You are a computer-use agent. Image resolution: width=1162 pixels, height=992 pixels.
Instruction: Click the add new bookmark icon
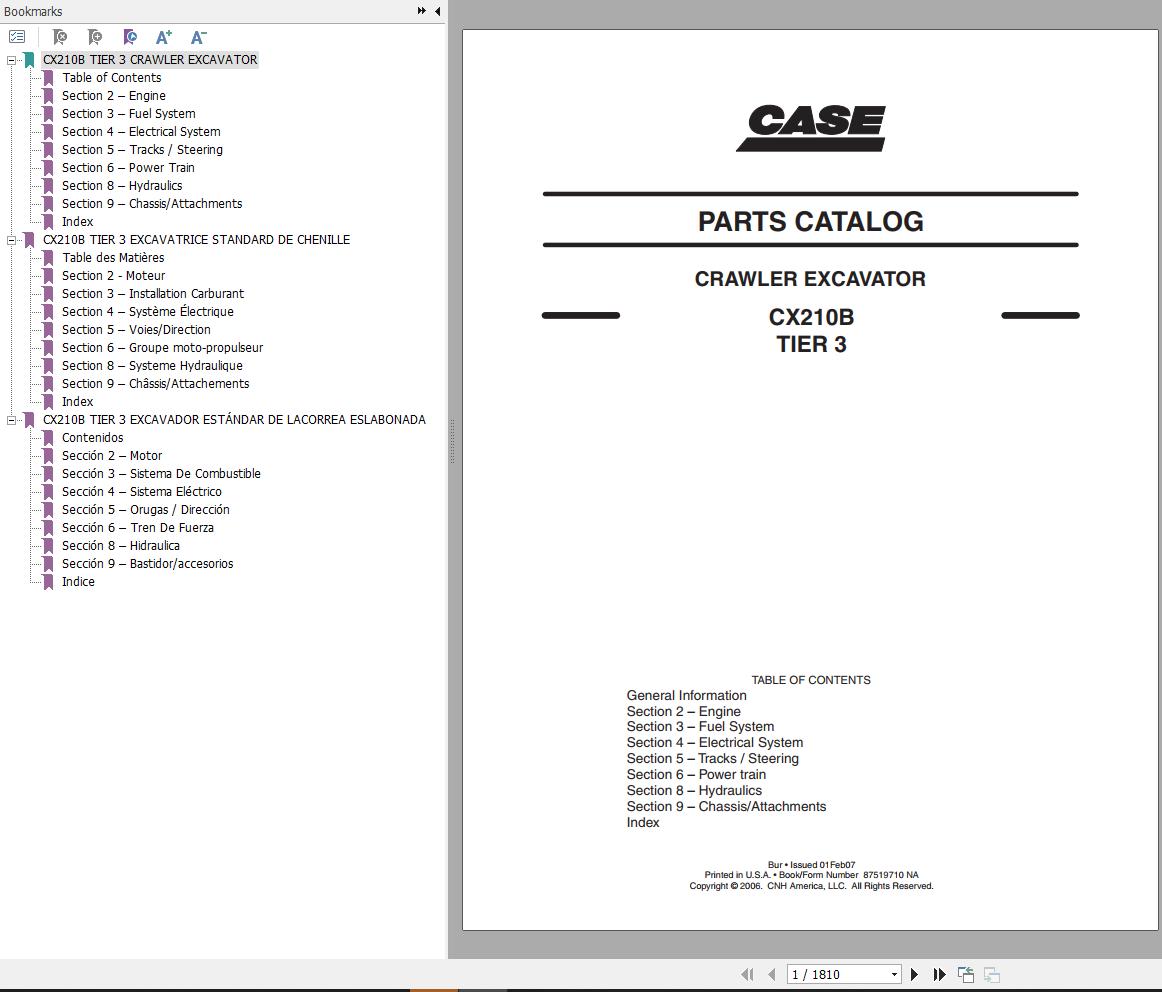(95, 36)
